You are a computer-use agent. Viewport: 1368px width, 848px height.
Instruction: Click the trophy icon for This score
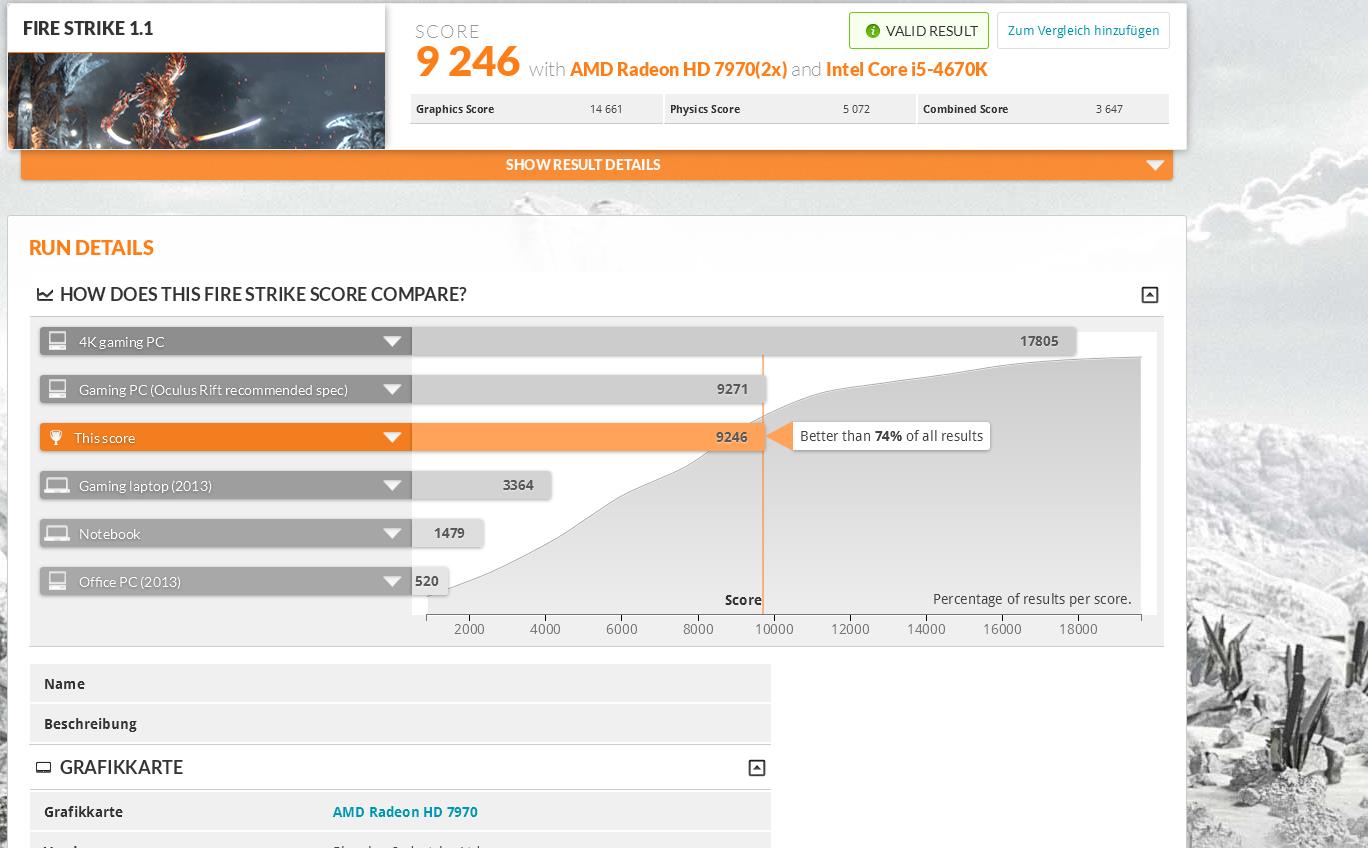tap(56, 438)
